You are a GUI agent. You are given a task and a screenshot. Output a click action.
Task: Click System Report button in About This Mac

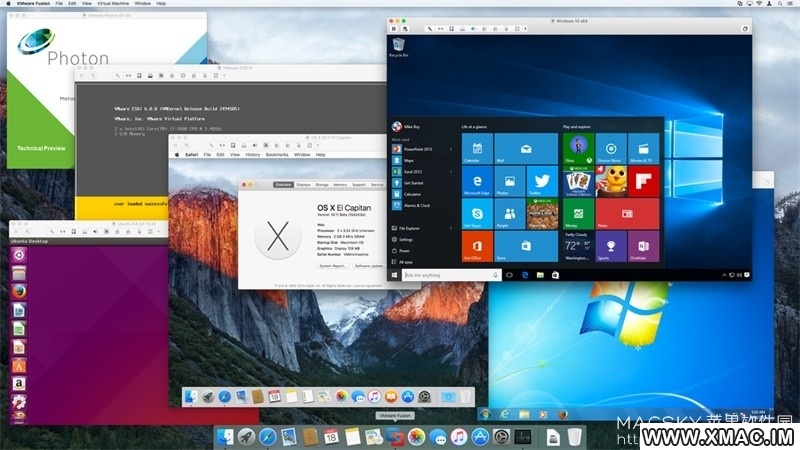point(333,266)
